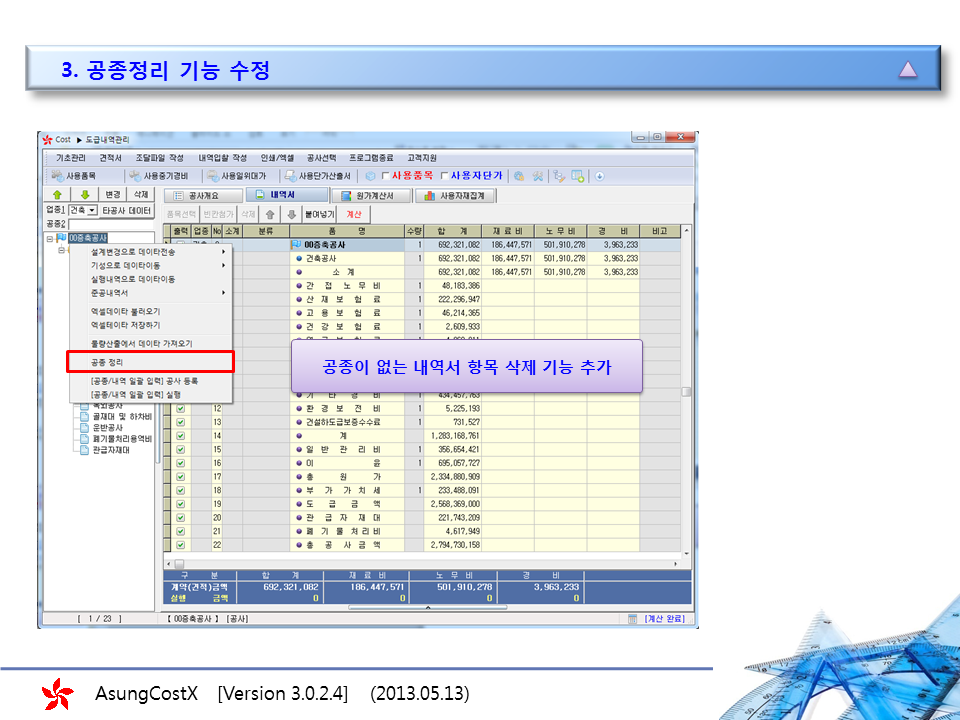
Task: Enable the blue 사용자단가 checkbox
Action: [x=445, y=176]
